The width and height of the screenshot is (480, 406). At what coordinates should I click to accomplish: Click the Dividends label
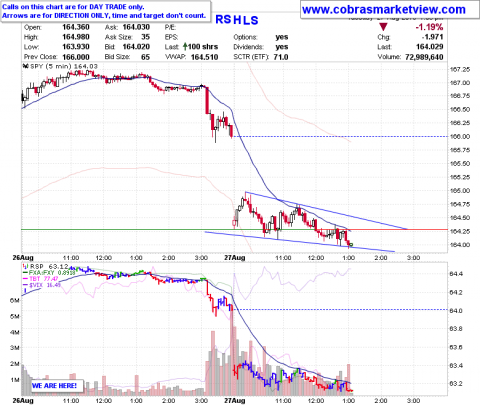coord(249,47)
